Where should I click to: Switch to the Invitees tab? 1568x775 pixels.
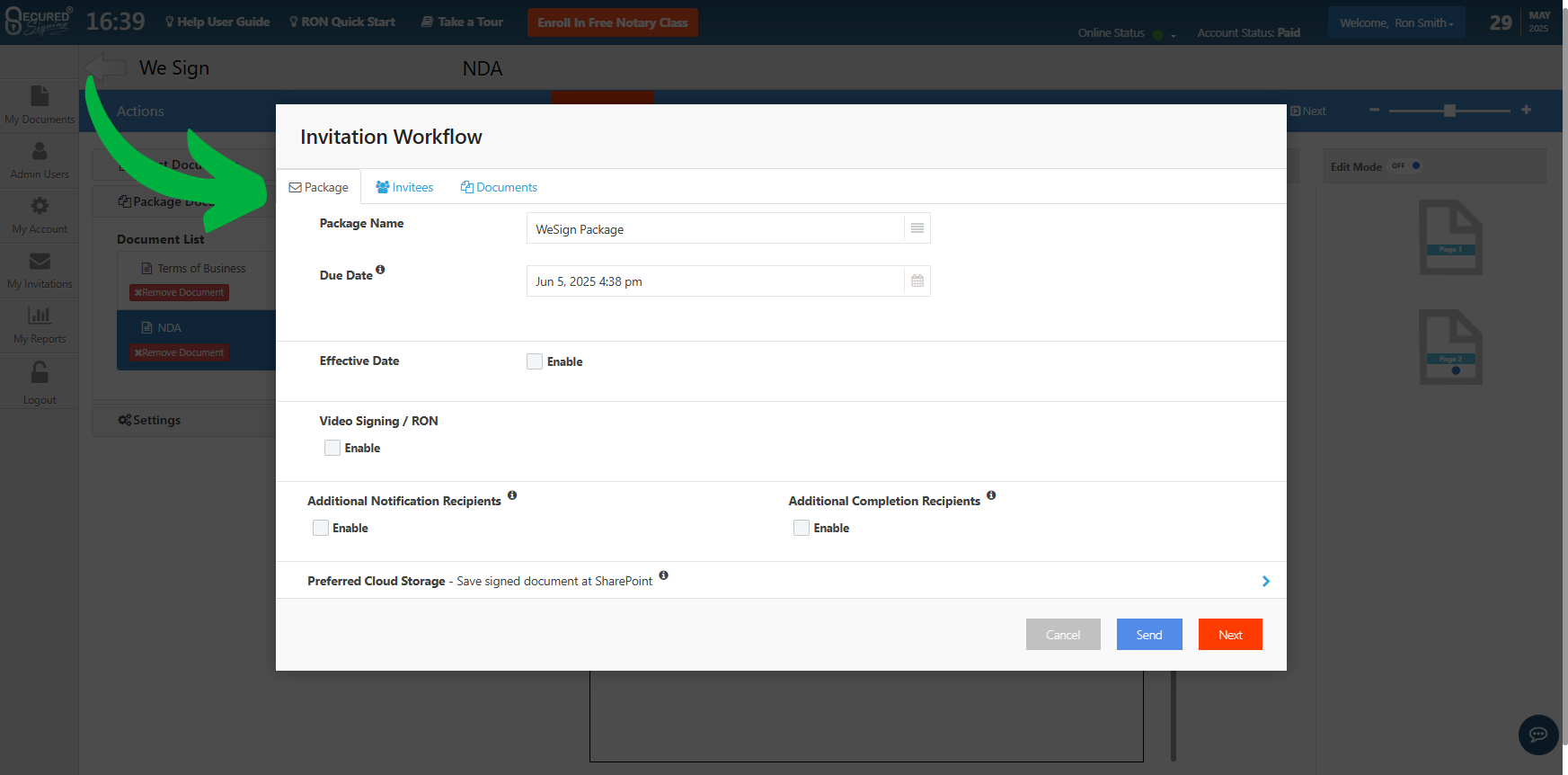[404, 187]
